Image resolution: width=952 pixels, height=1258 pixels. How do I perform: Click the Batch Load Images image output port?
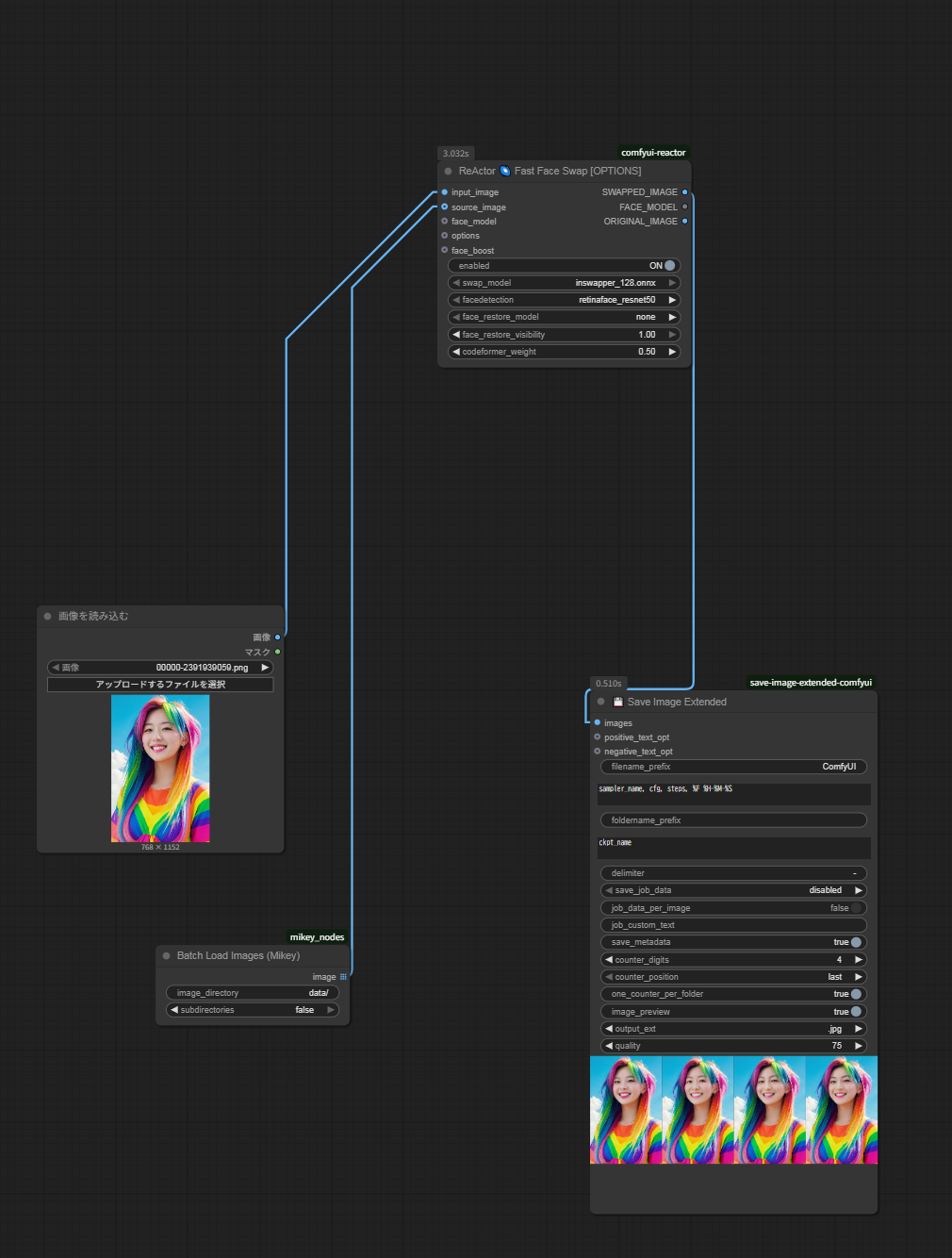(x=343, y=977)
